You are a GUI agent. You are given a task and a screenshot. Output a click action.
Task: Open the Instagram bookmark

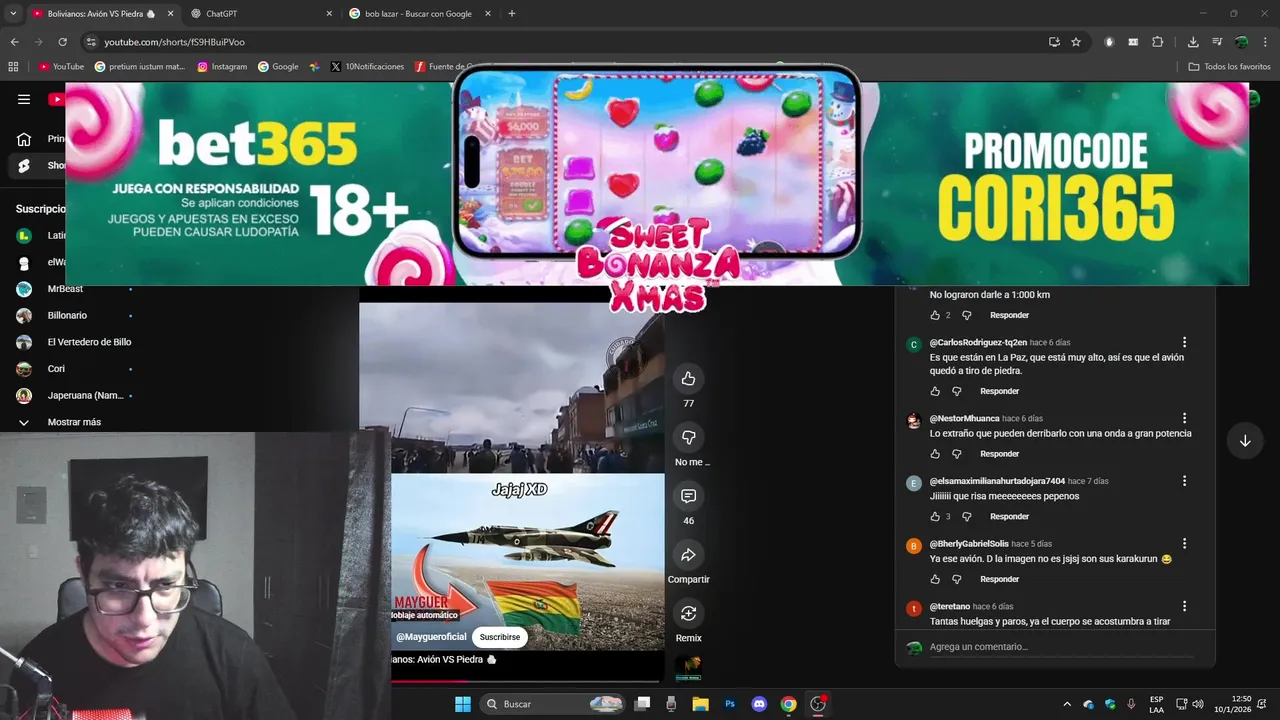[x=222, y=67]
